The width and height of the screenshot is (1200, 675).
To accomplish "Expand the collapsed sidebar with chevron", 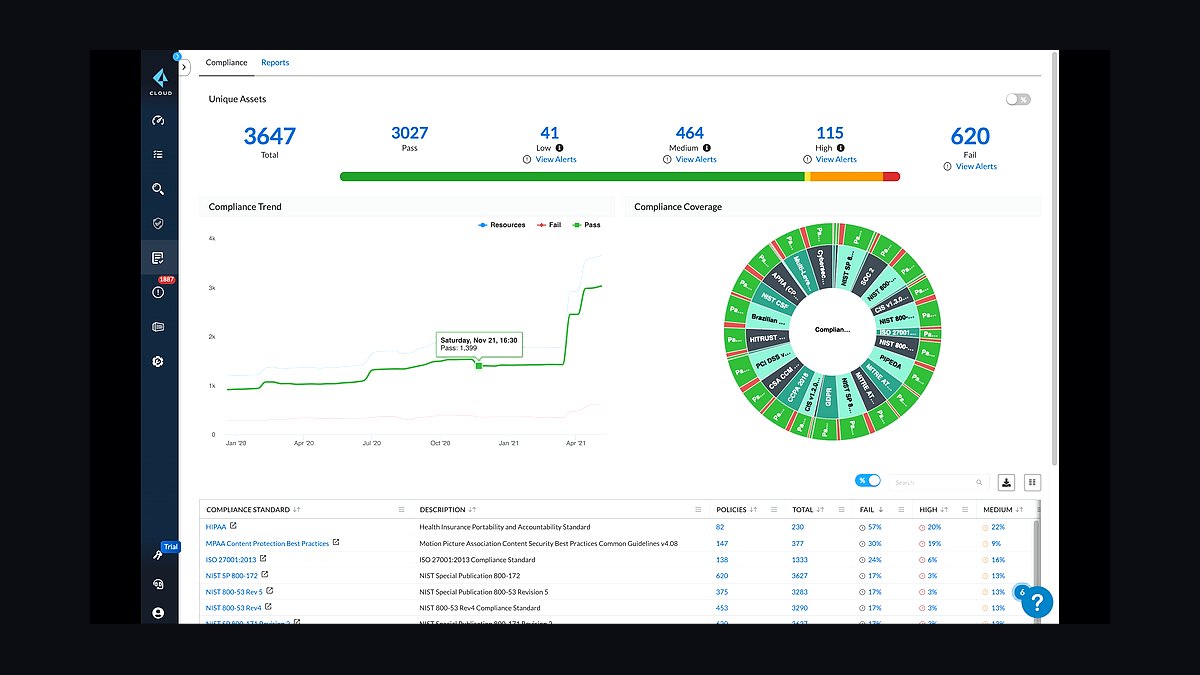I will [x=185, y=67].
